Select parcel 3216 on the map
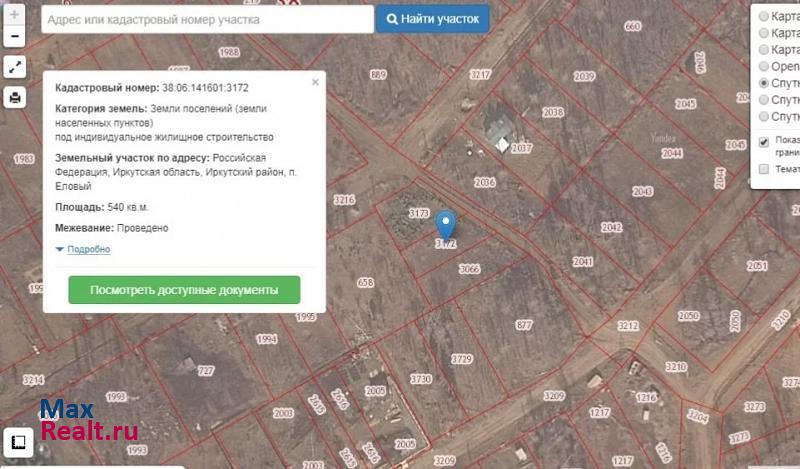The image size is (800, 469). [344, 200]
